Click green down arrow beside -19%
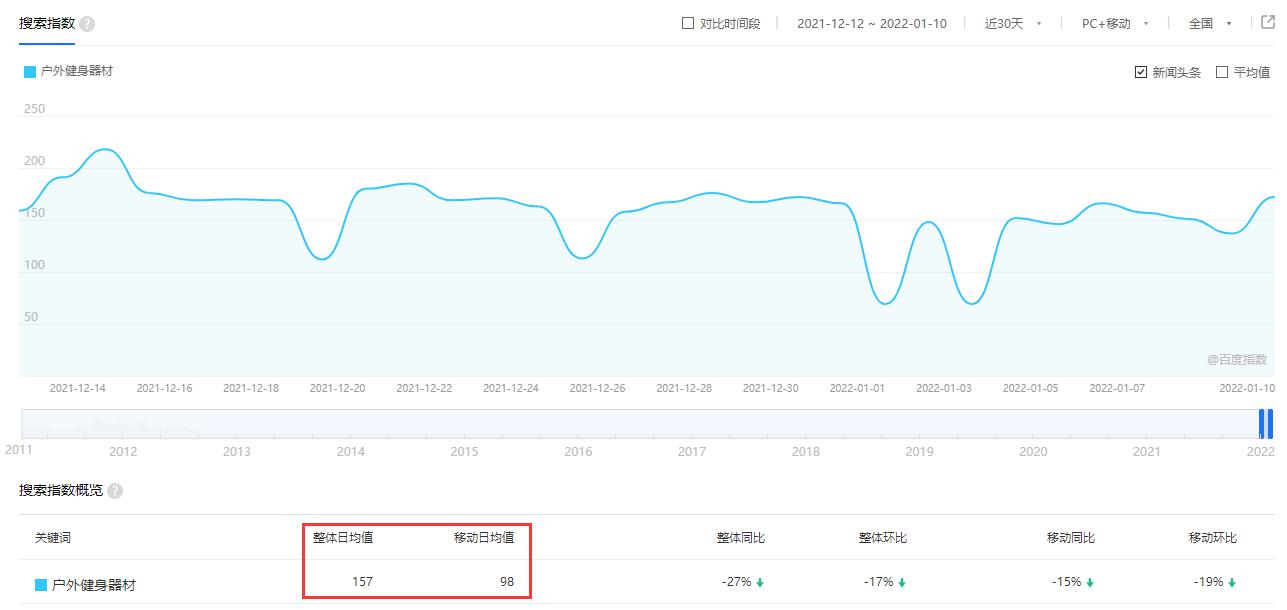1287x610 pixels. (1232, 583)
